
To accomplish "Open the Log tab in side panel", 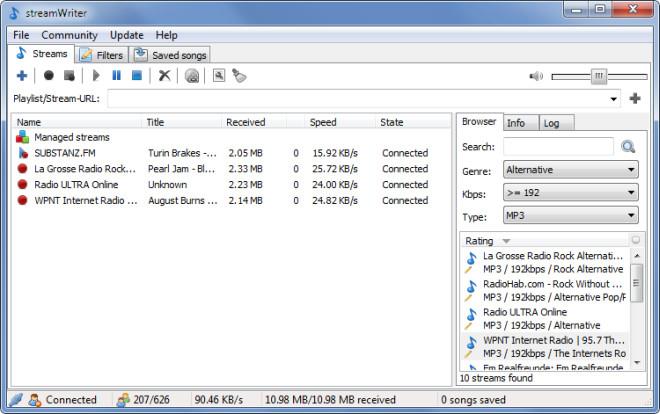I will tap(556, 123).
